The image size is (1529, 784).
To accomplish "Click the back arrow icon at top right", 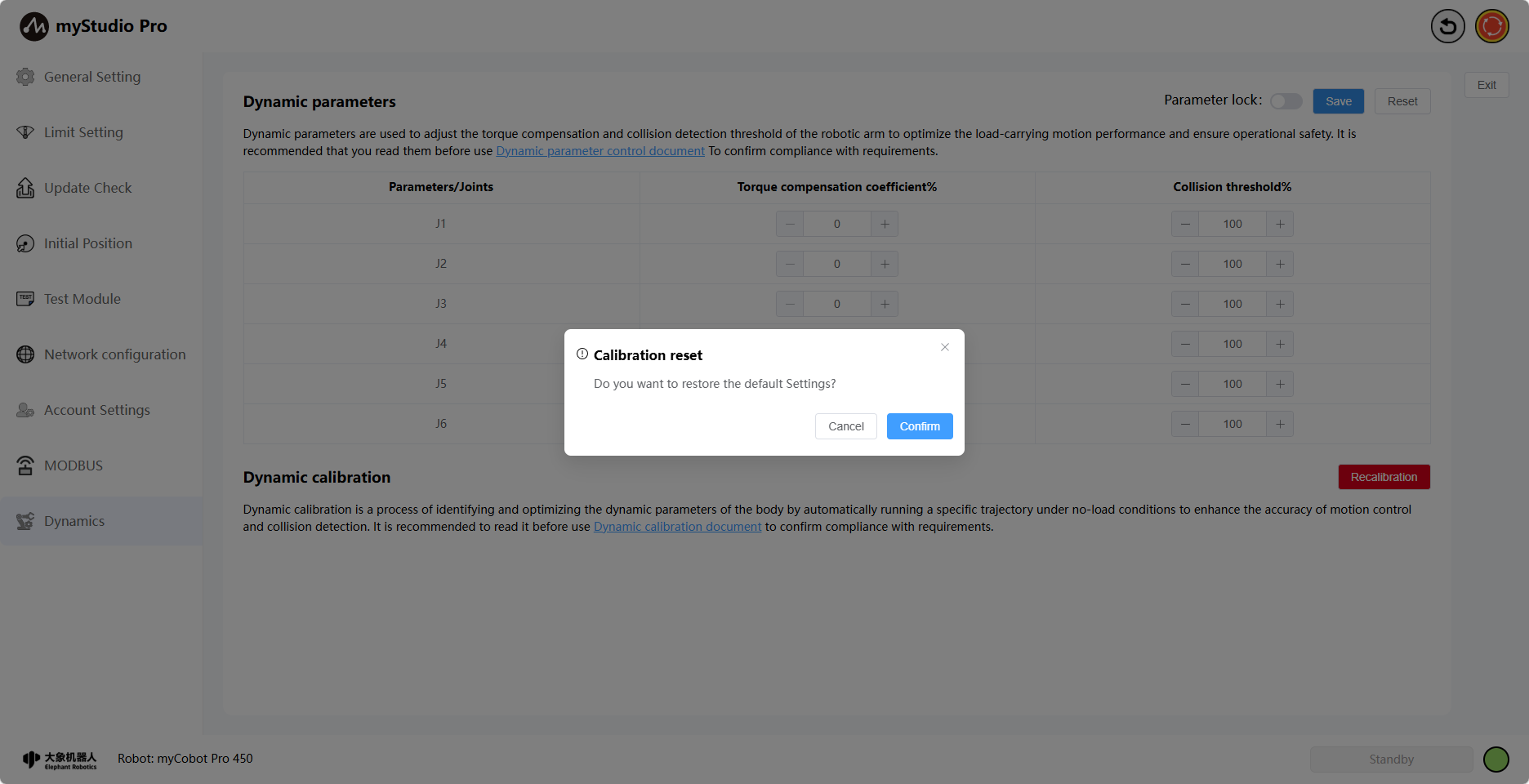I will 1447,26.
